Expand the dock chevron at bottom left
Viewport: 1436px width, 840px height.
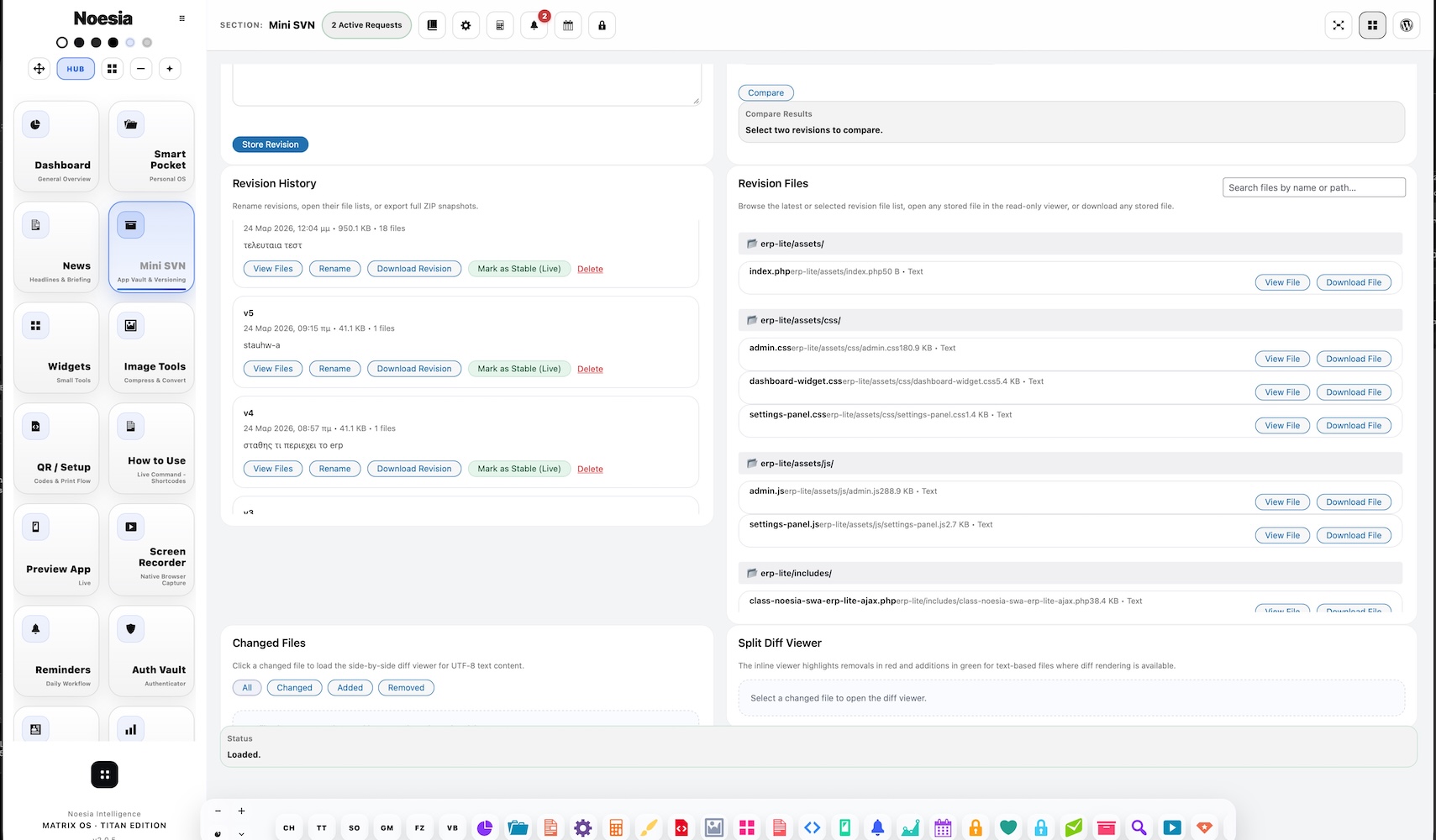tap(242, 834)
